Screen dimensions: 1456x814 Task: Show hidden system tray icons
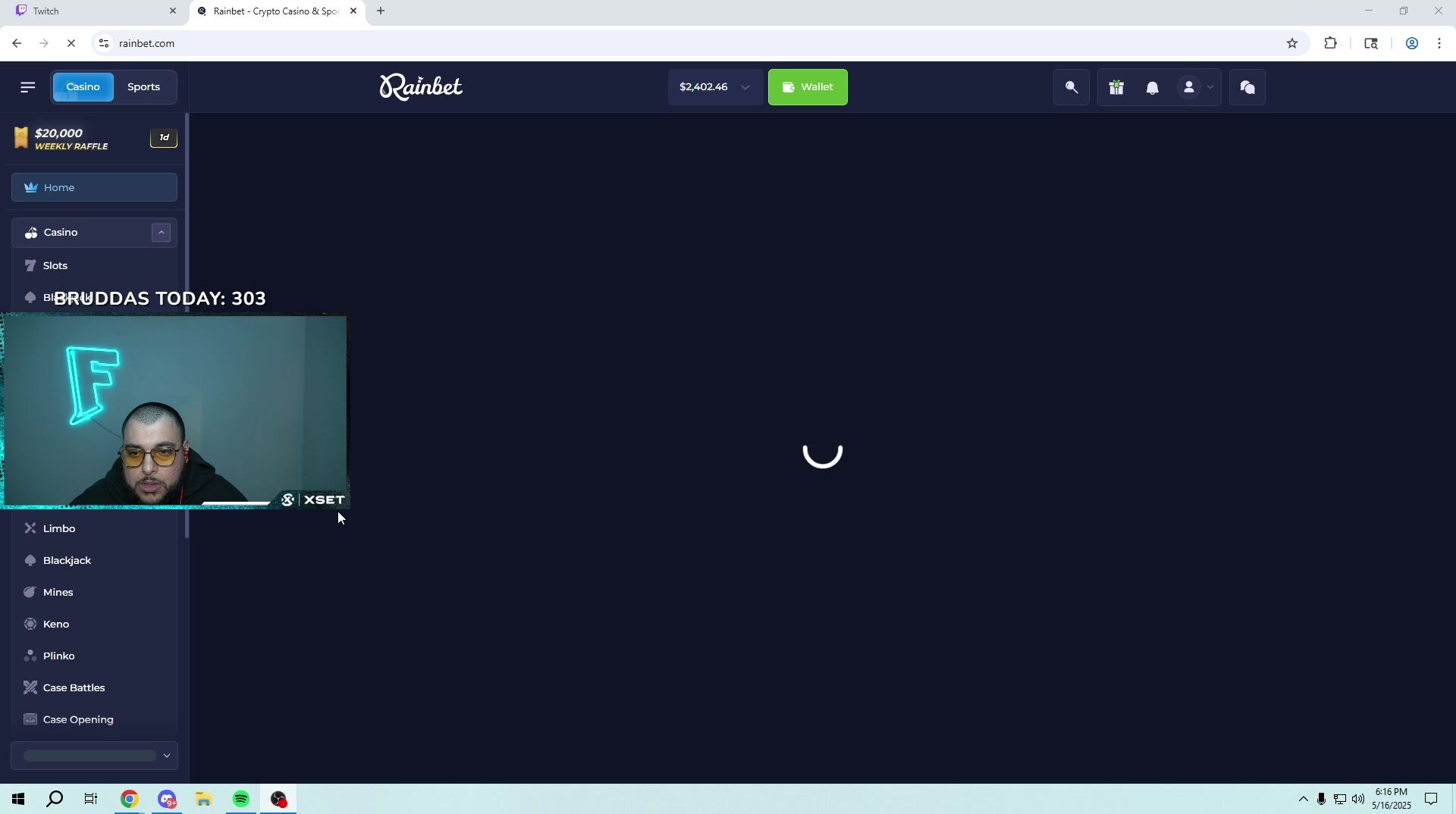pos(1303,800)
